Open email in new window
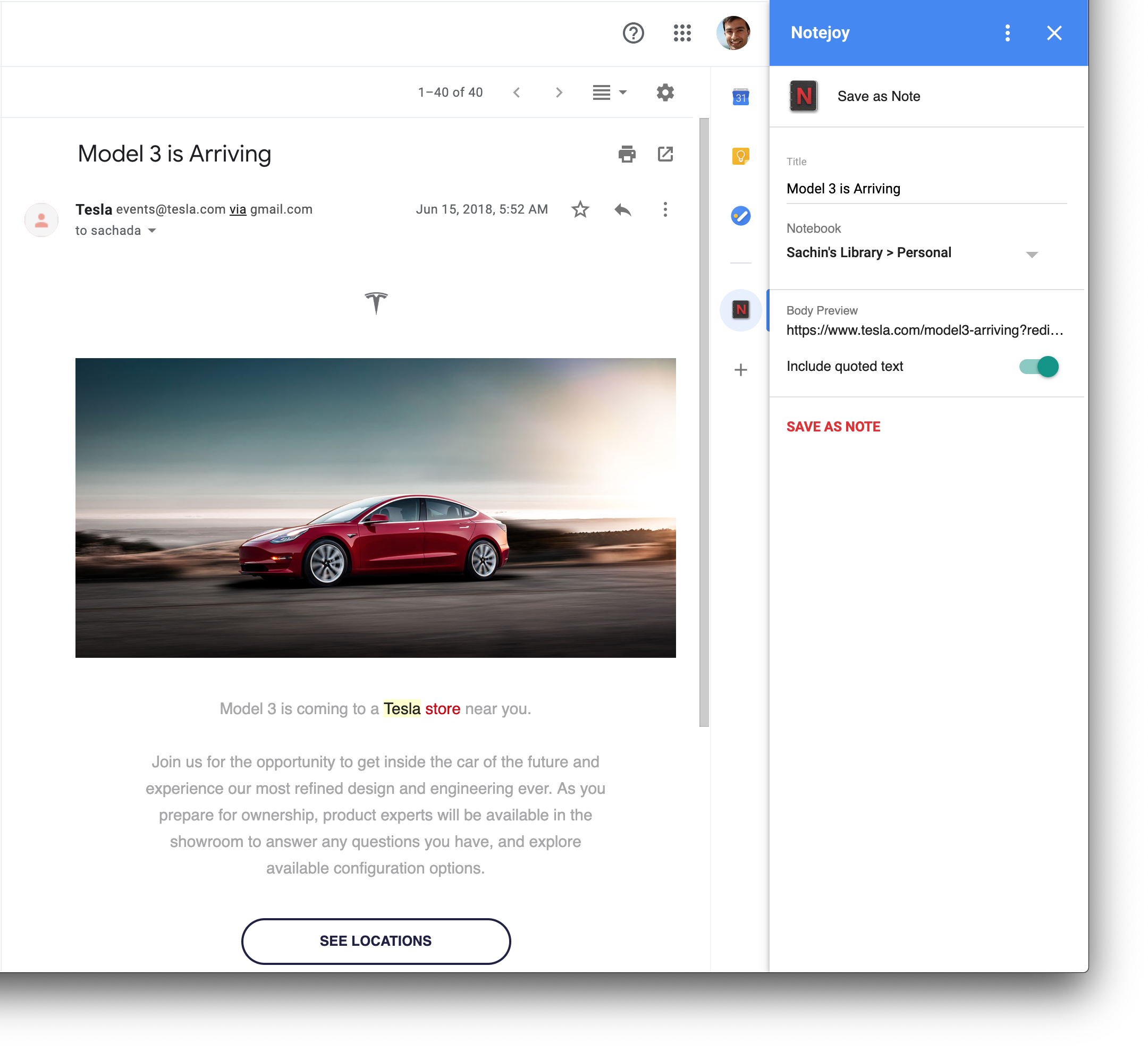 tap(665, 154)
